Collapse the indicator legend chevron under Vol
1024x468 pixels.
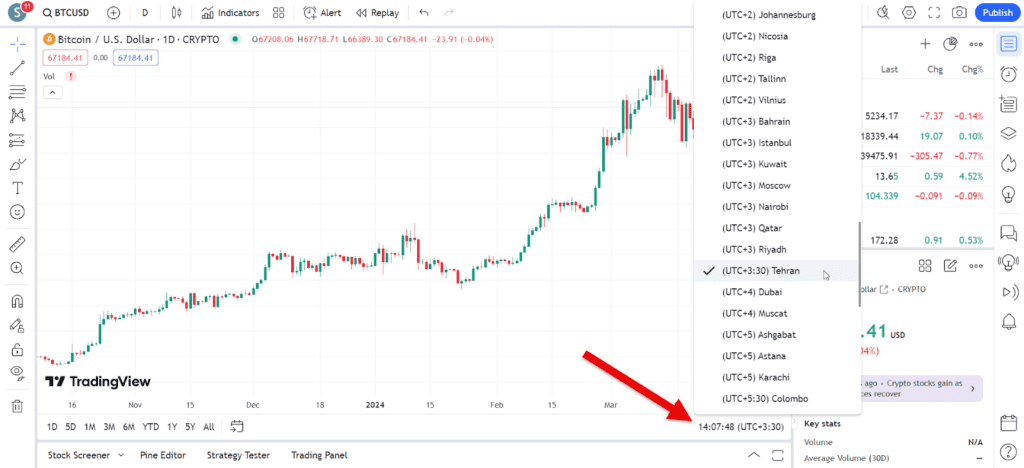click(x=53, y=93)
